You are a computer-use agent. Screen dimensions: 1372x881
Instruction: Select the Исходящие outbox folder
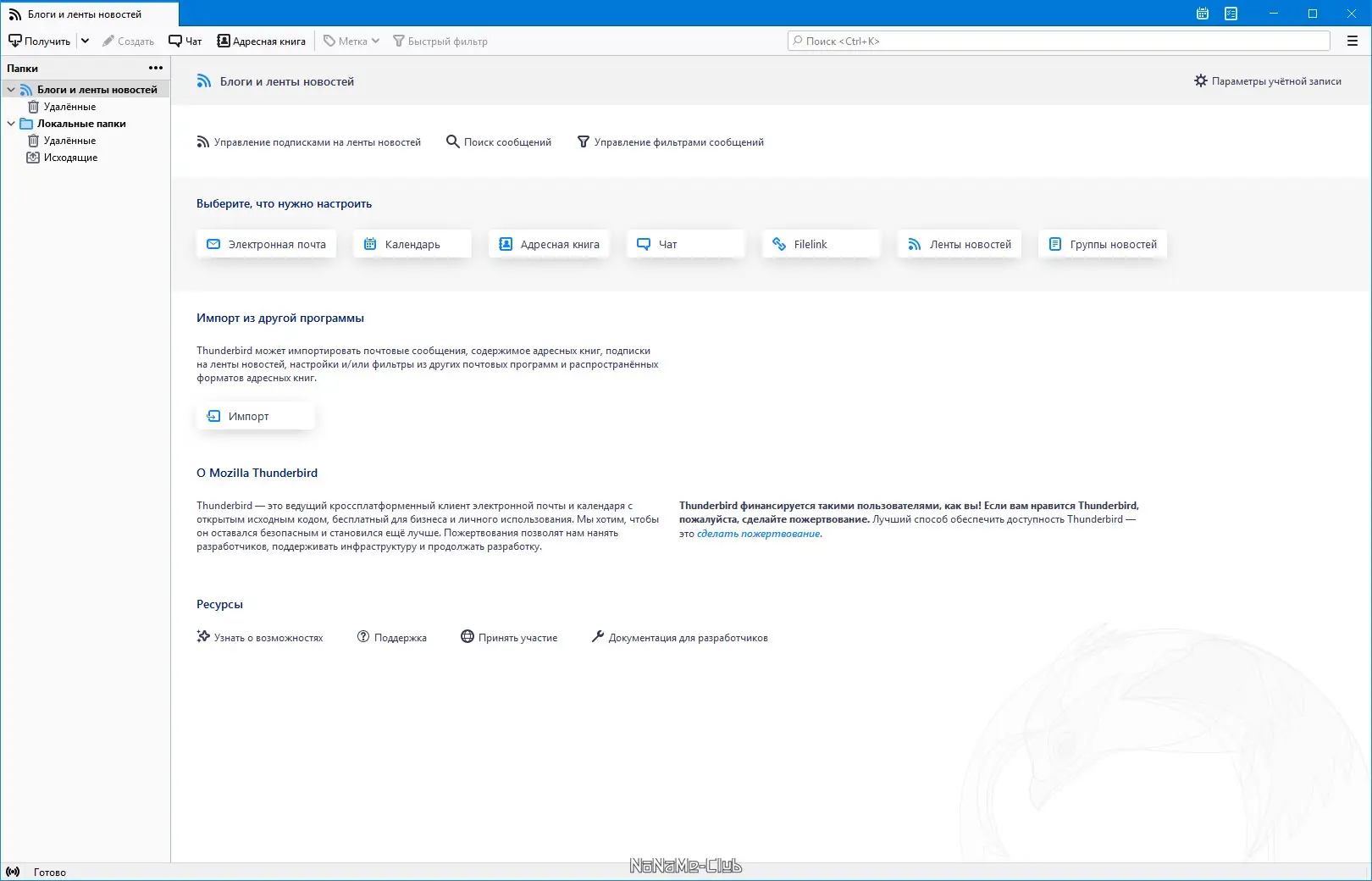(70, 158)
